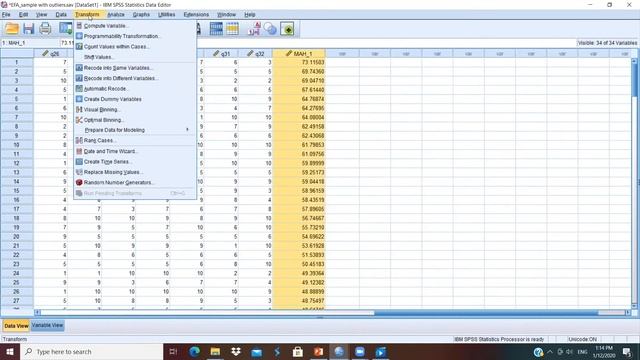Select the q31 column header
This screenshot has height=360, width=640.
point(221,53)
